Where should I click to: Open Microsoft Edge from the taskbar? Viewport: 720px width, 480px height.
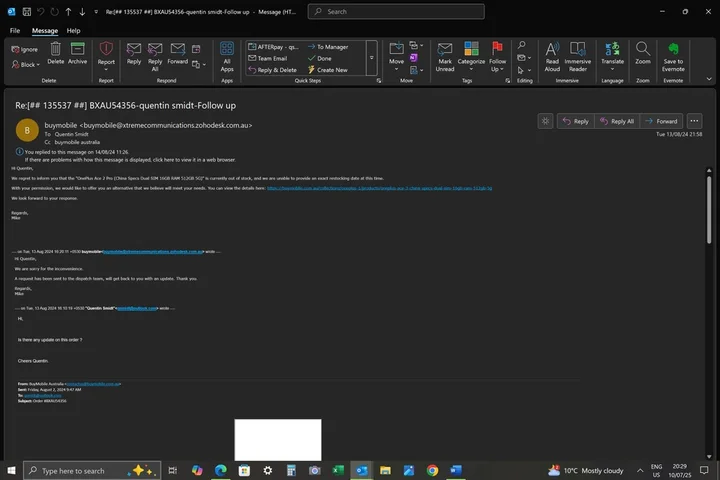point(221,470)
